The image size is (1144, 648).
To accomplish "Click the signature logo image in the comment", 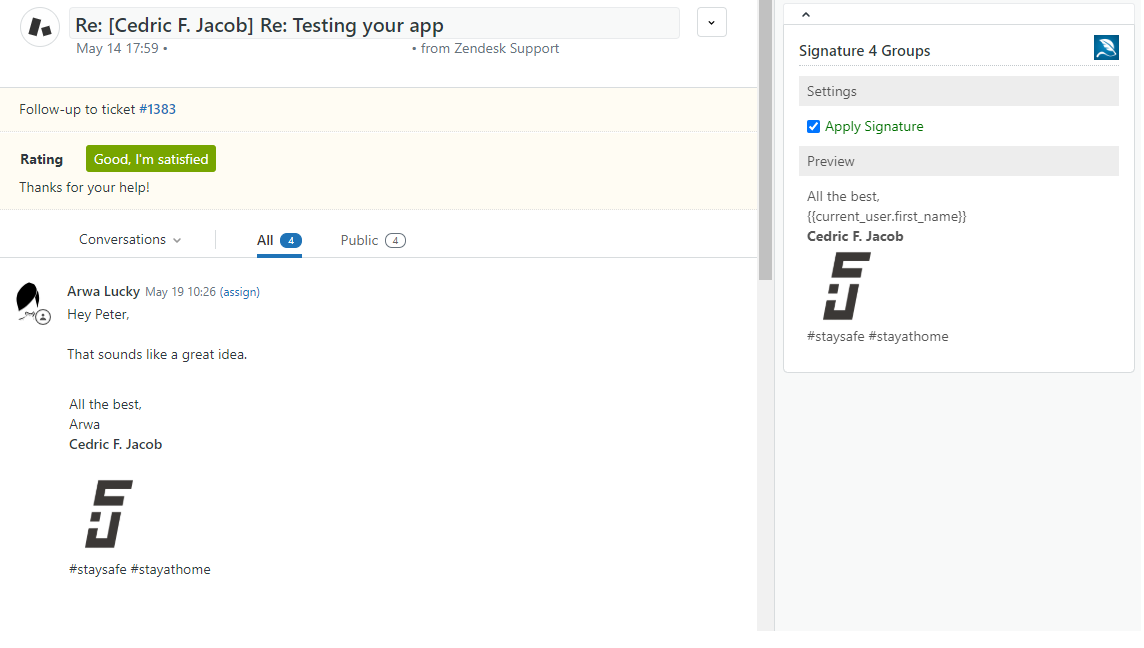I will tap(108, 513).
